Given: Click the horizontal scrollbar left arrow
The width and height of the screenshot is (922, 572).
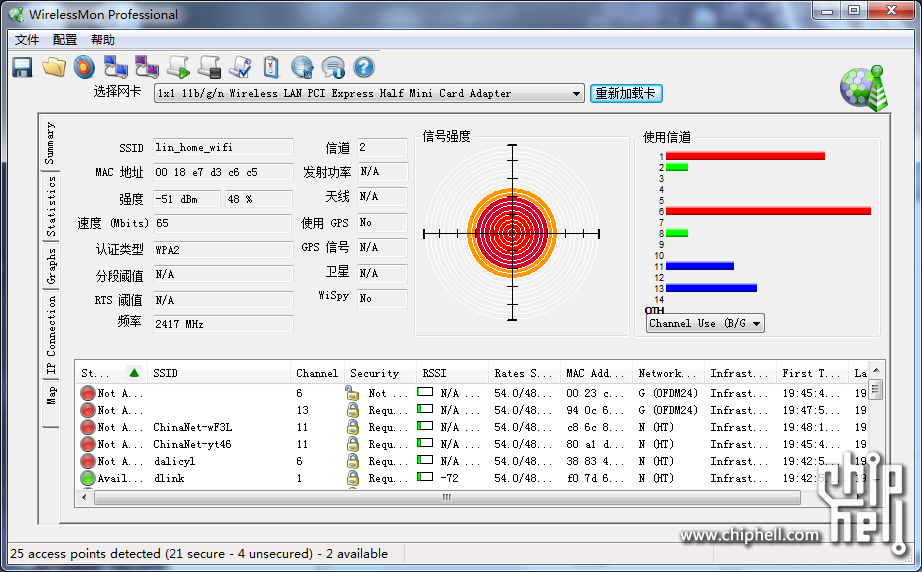Looking at the screenshot, I should [x=84, y=497].
